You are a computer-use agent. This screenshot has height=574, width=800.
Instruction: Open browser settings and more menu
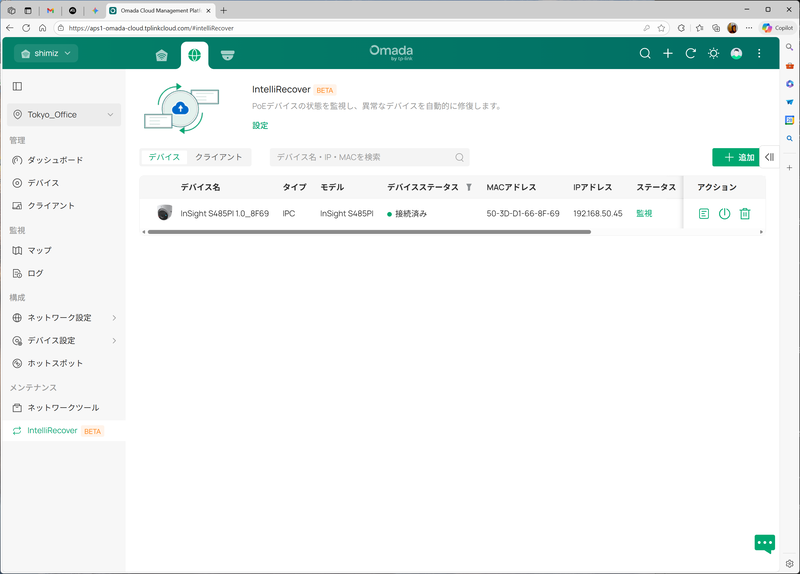(748, 28)
